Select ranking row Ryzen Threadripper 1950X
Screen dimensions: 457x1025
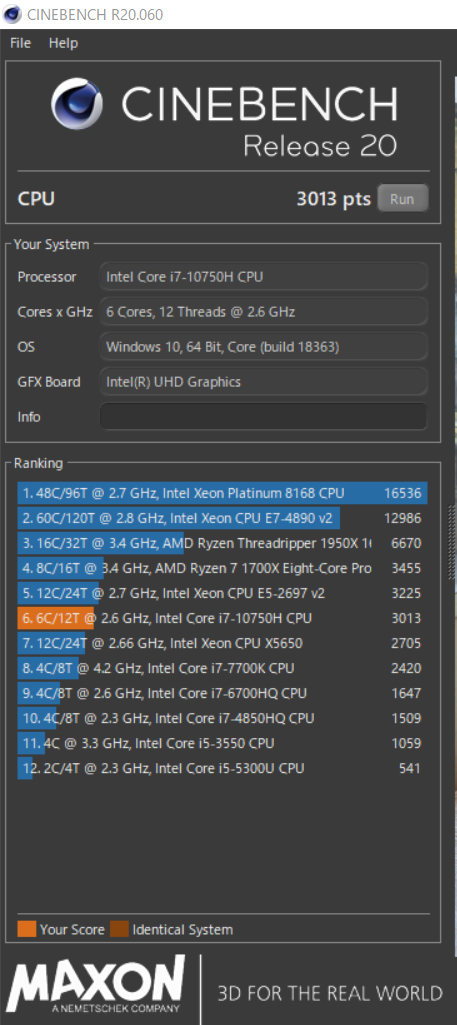(x=222, y=543)
